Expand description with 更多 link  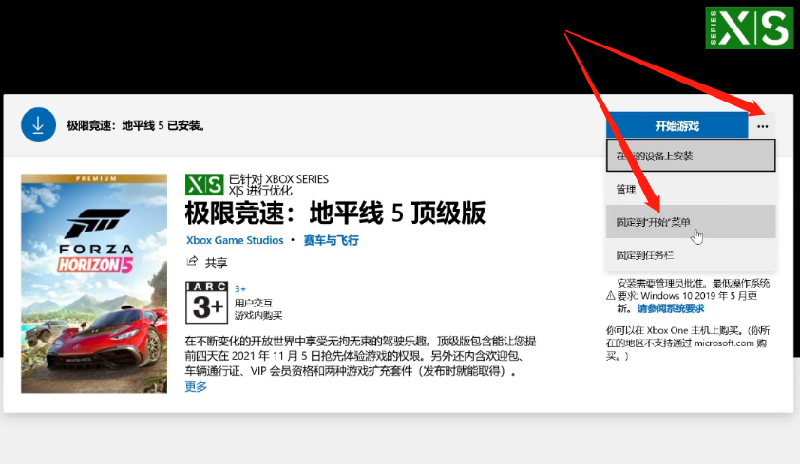tap(195, 386)
